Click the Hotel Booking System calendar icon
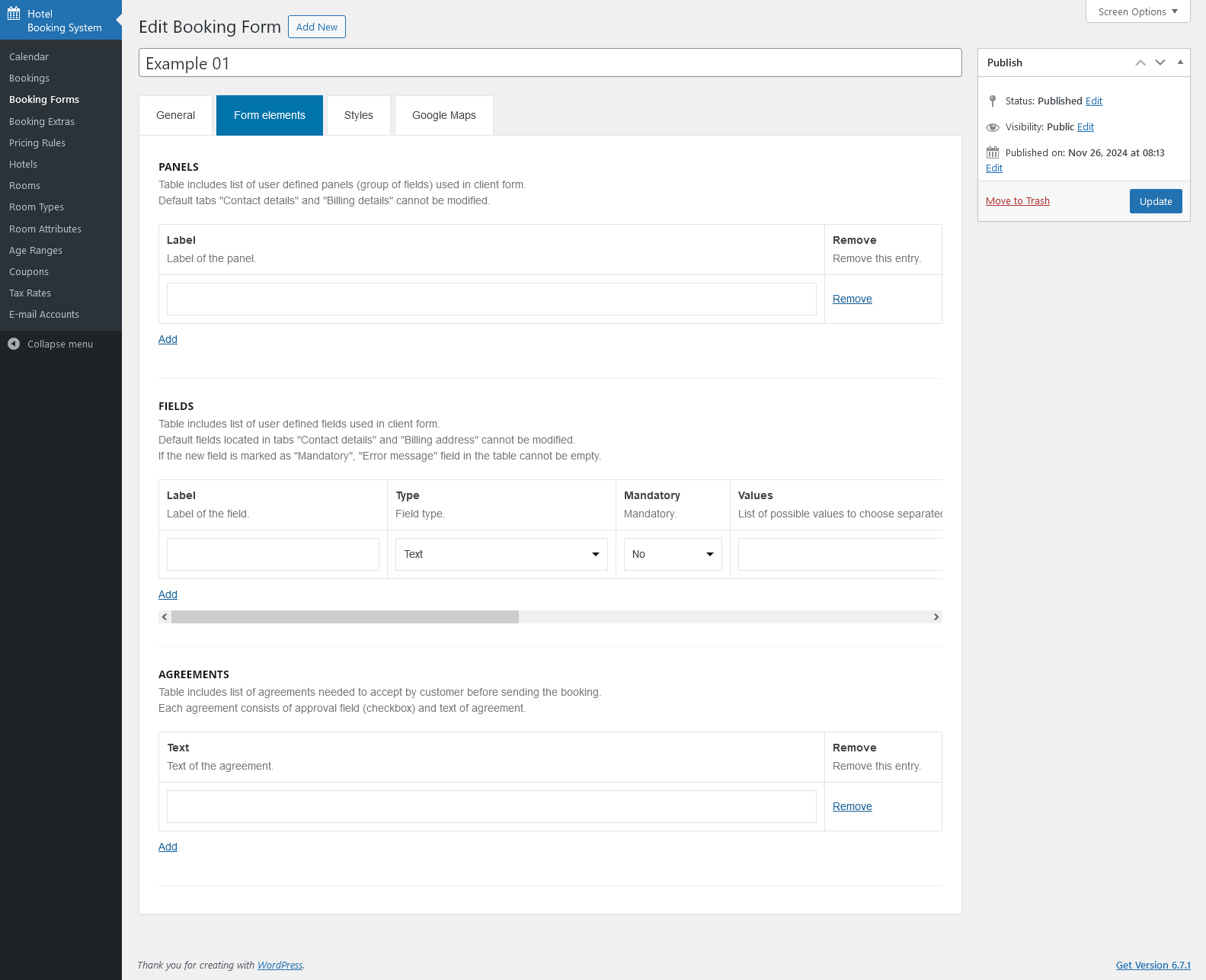 coord(14,14)
